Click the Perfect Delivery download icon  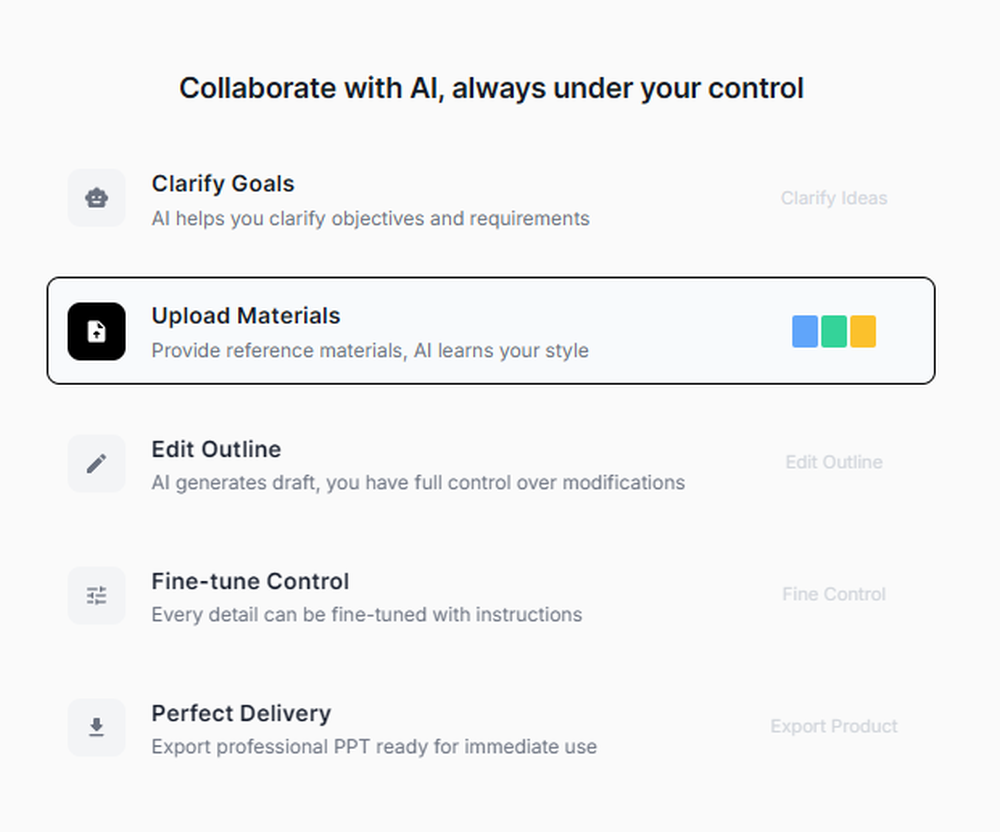click(x=96, y=727)
